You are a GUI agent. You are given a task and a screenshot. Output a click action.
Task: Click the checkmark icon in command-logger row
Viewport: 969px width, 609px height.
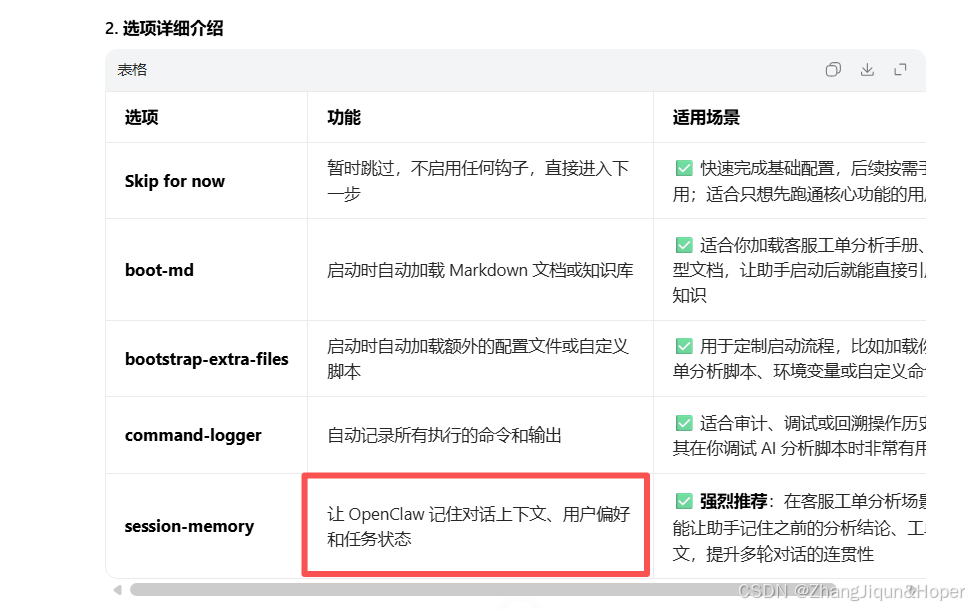point(684,422)
